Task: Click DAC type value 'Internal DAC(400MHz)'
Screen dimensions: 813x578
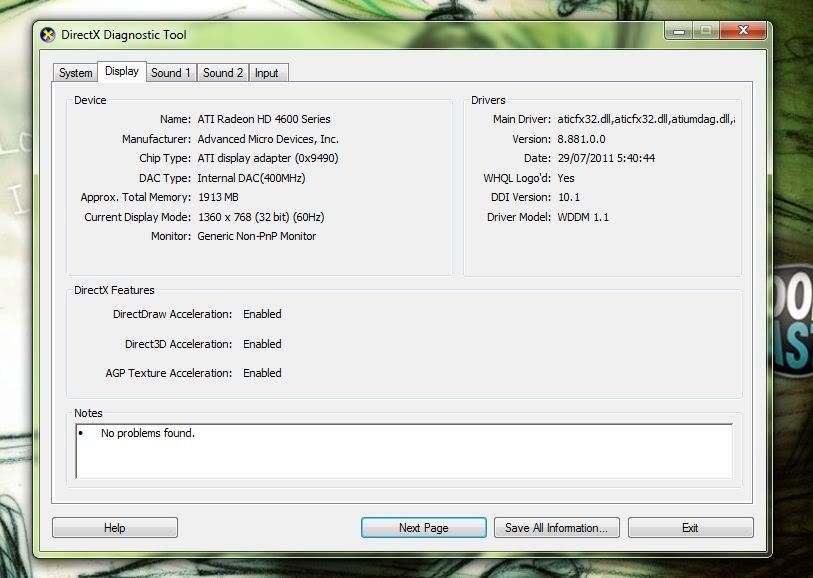Action: pos(251,178)
